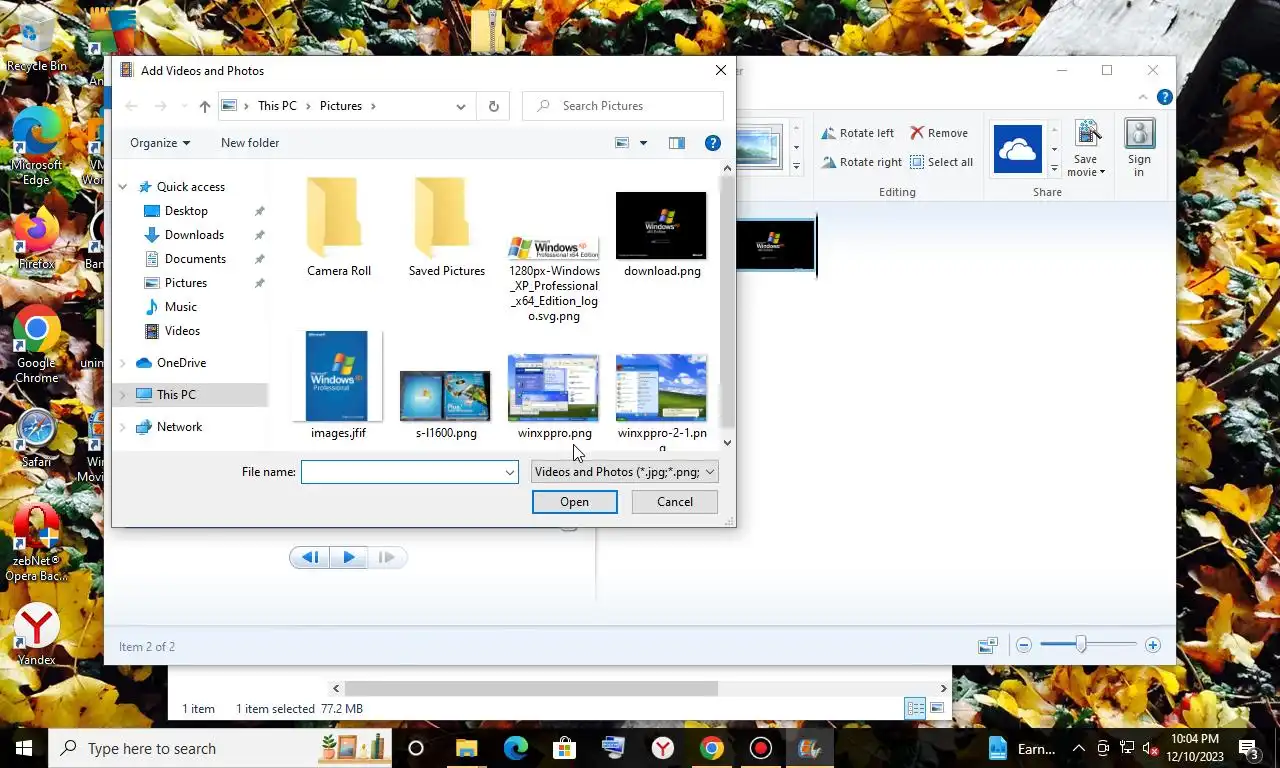This screenshot has width=1280, height=768.
Task: Open Documents in Quick access
Action: (195, 259)
